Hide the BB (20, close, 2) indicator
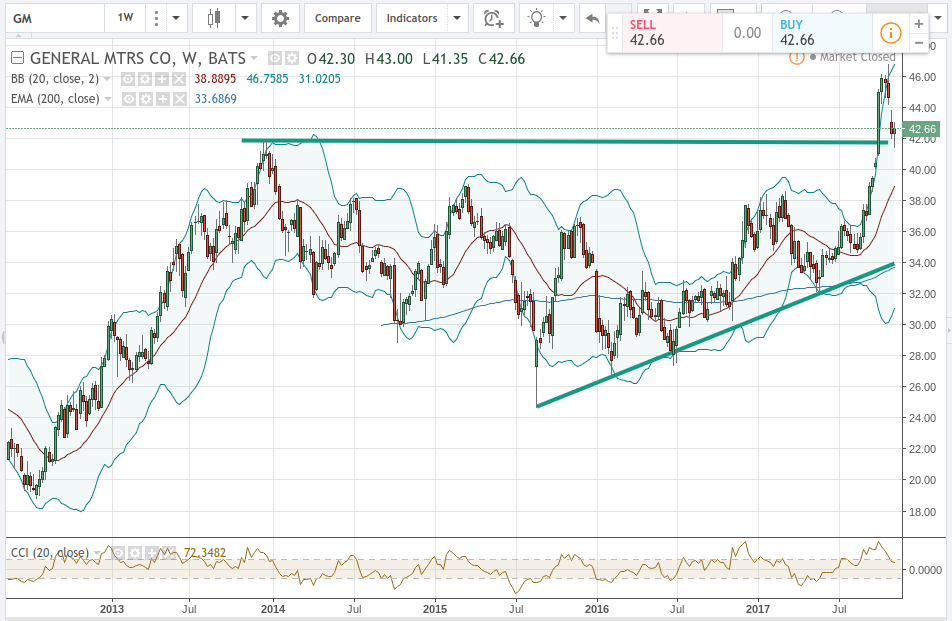Viewport: 952px width, 621px height. 126,79
